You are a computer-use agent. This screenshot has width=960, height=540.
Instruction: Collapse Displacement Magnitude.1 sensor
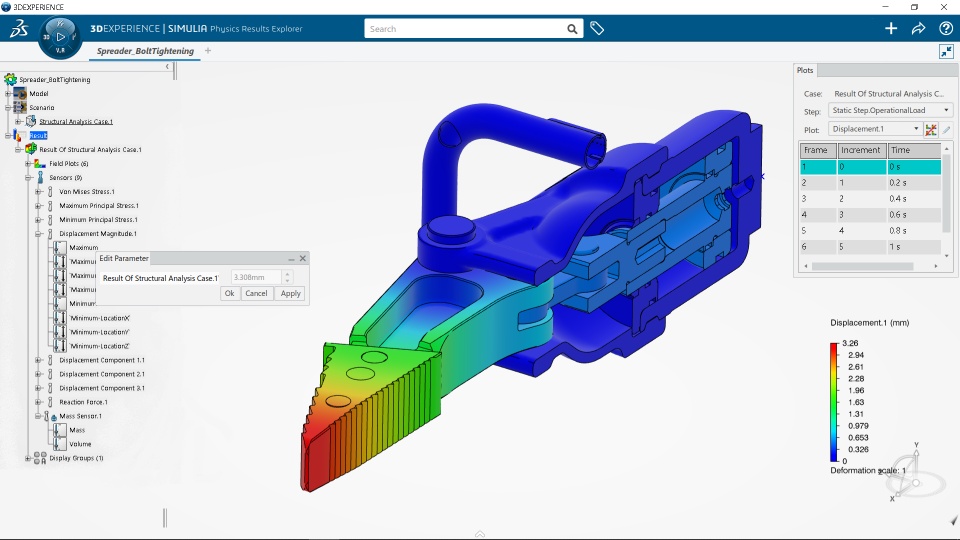tap(38, 234)
